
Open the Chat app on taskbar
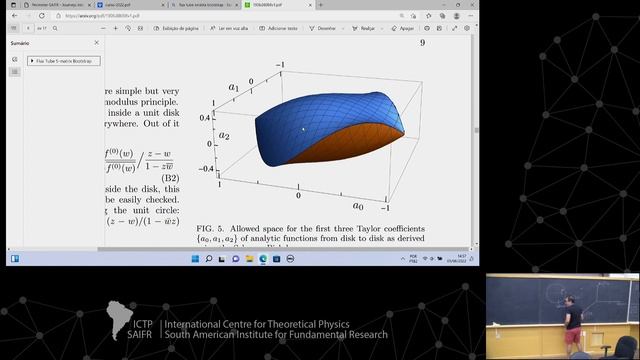click(236, 259)
